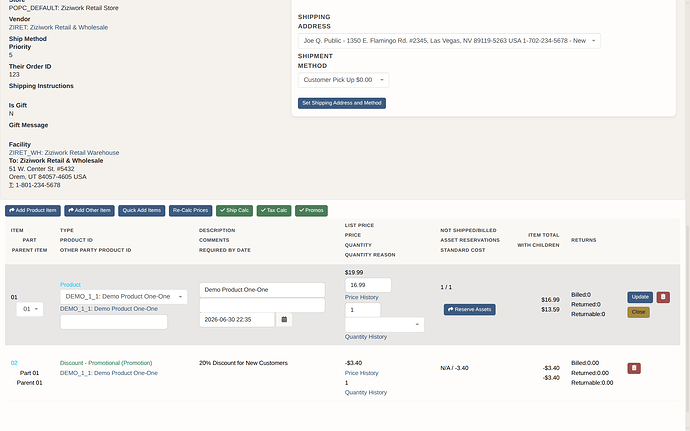Screen dimensions: 690x431
Task: Click the Update button for item 01
Action: (640, 297)
